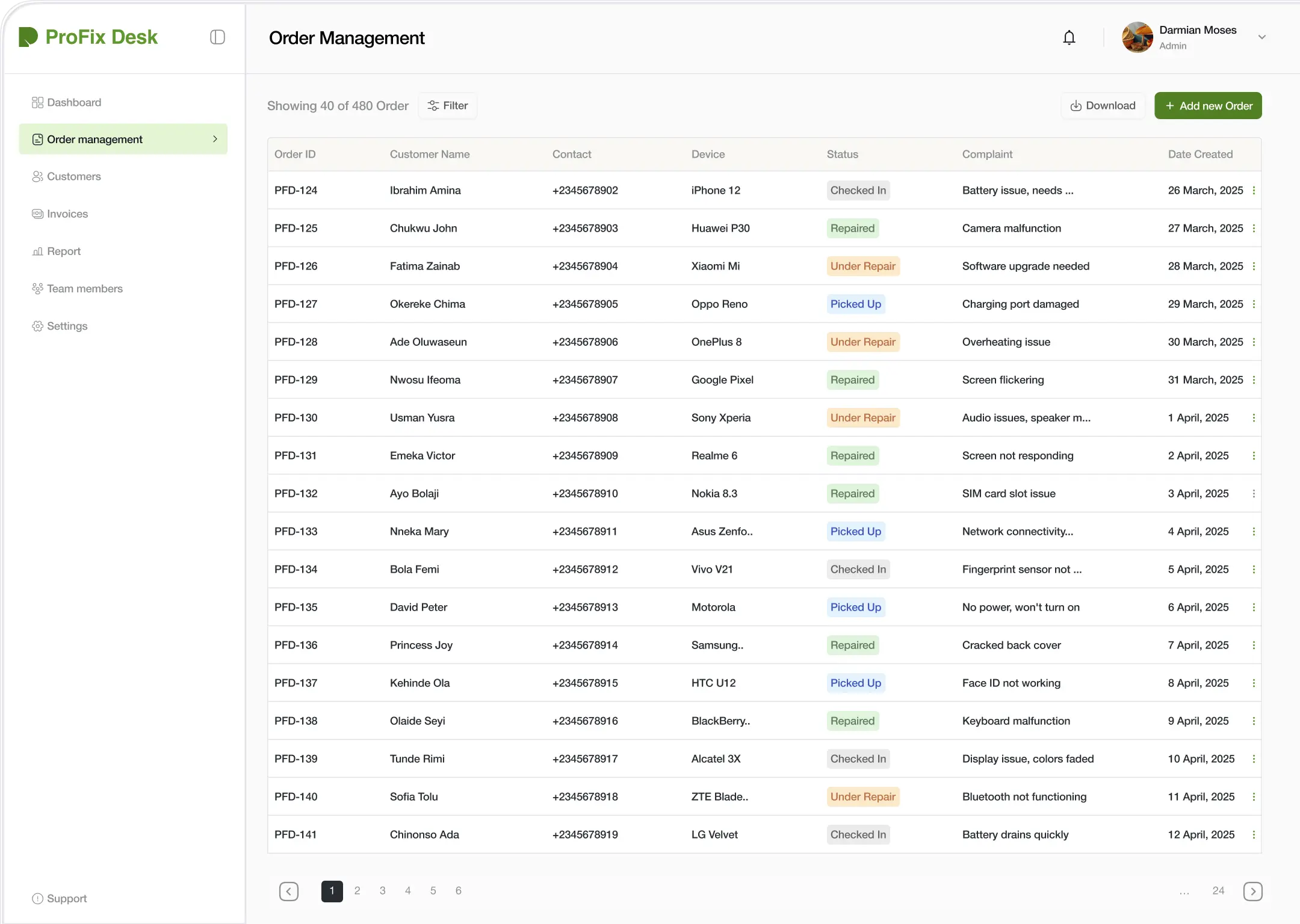Image resolution: width=1300 pixels, height=924 pixels.
Task: Expand the user account dropdown chevron
Action: pyautogui.click(x=1261, y=37)
